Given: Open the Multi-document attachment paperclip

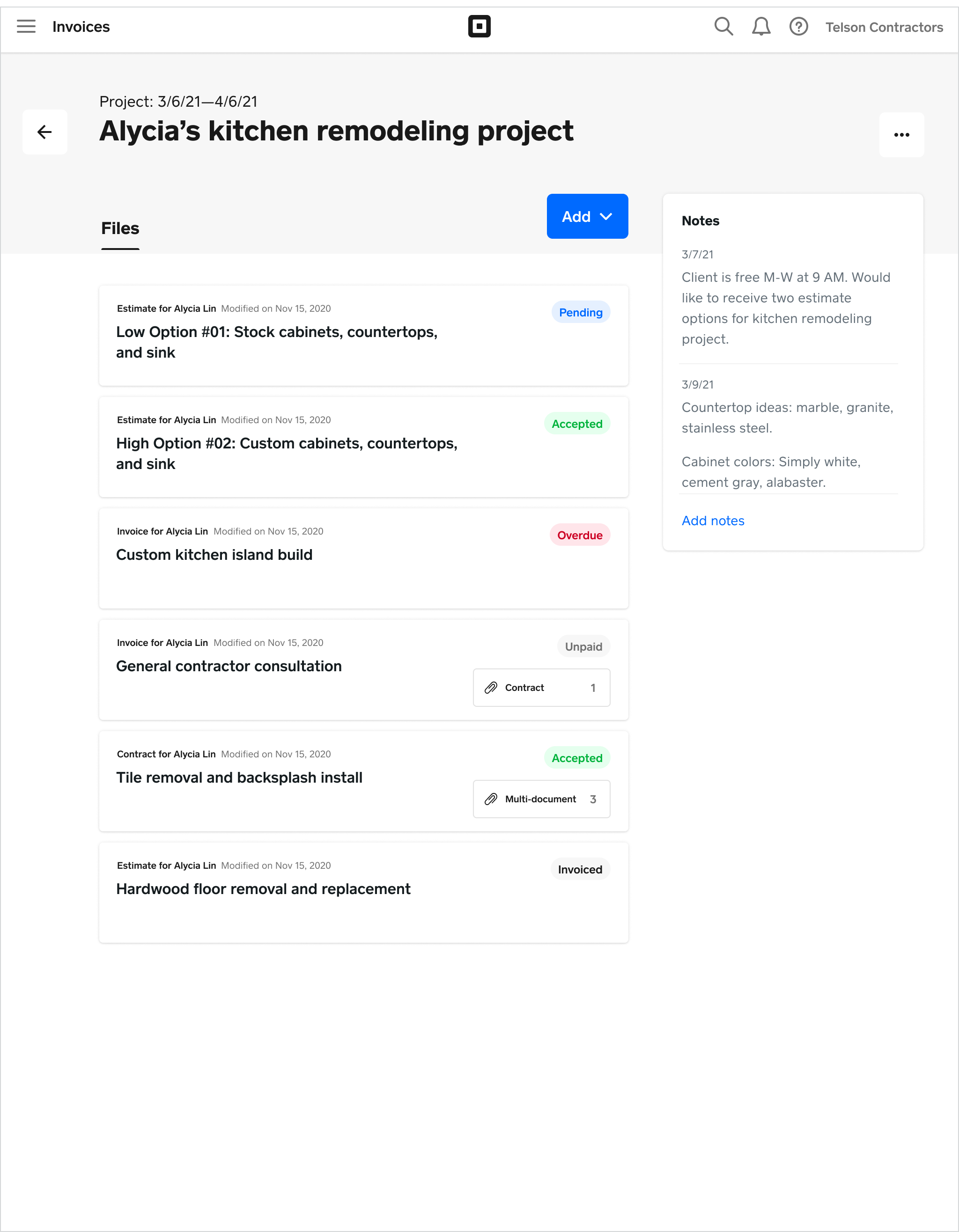Looking at the screenshot, I should (491, 799).
